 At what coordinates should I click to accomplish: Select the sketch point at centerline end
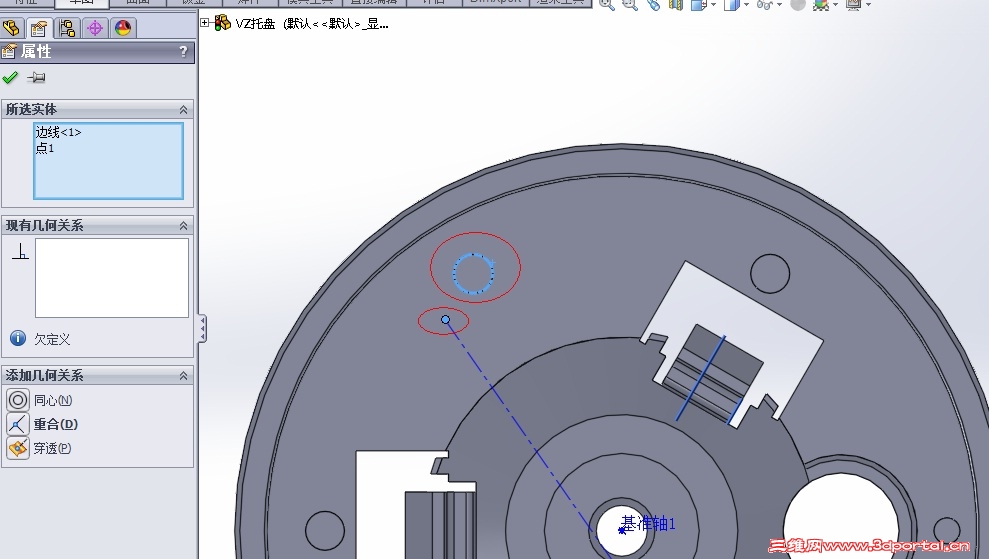[445, 320]
